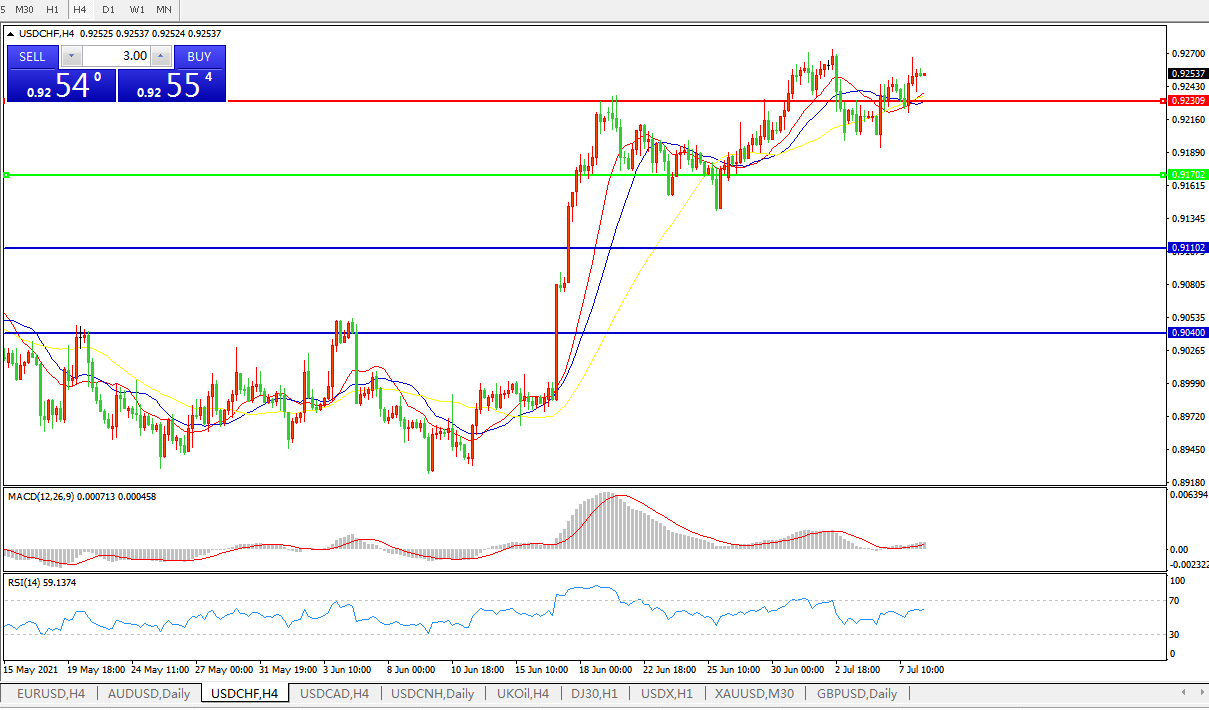Collapse the one-click trading panel triangle
The height and width of the screenshot is (710, 1209).
(11, 33)
